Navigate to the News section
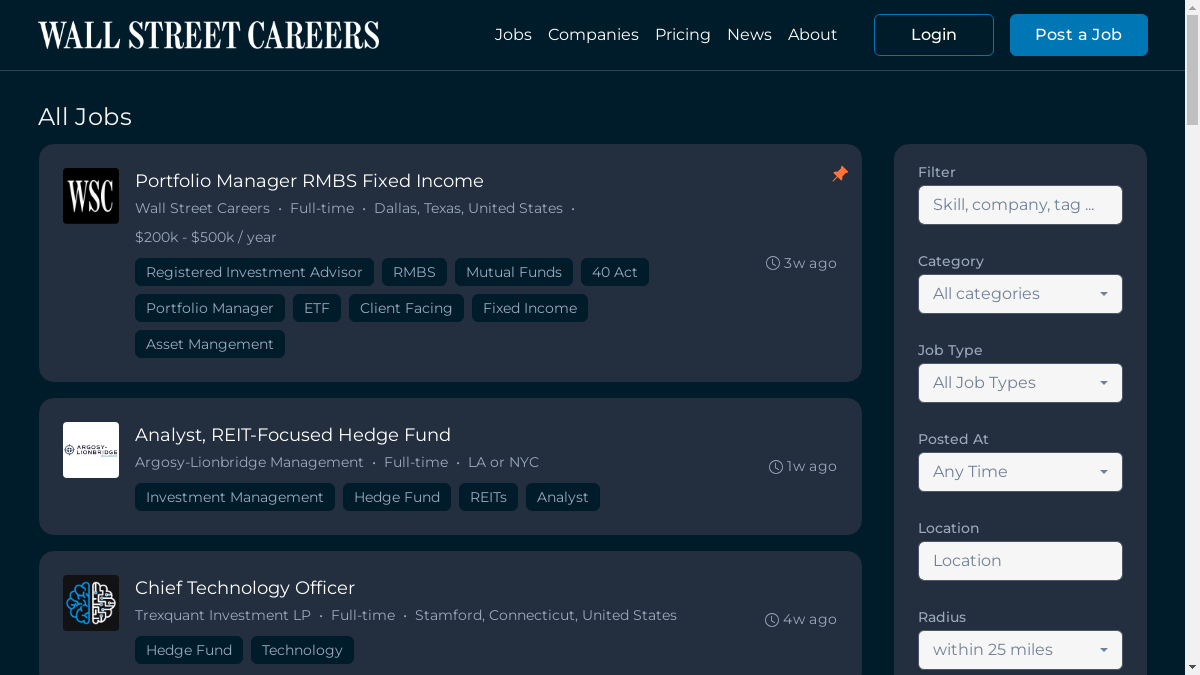The width and height of the screenshot is (1200, 675). pyautogui.click(x=749, y=35)
